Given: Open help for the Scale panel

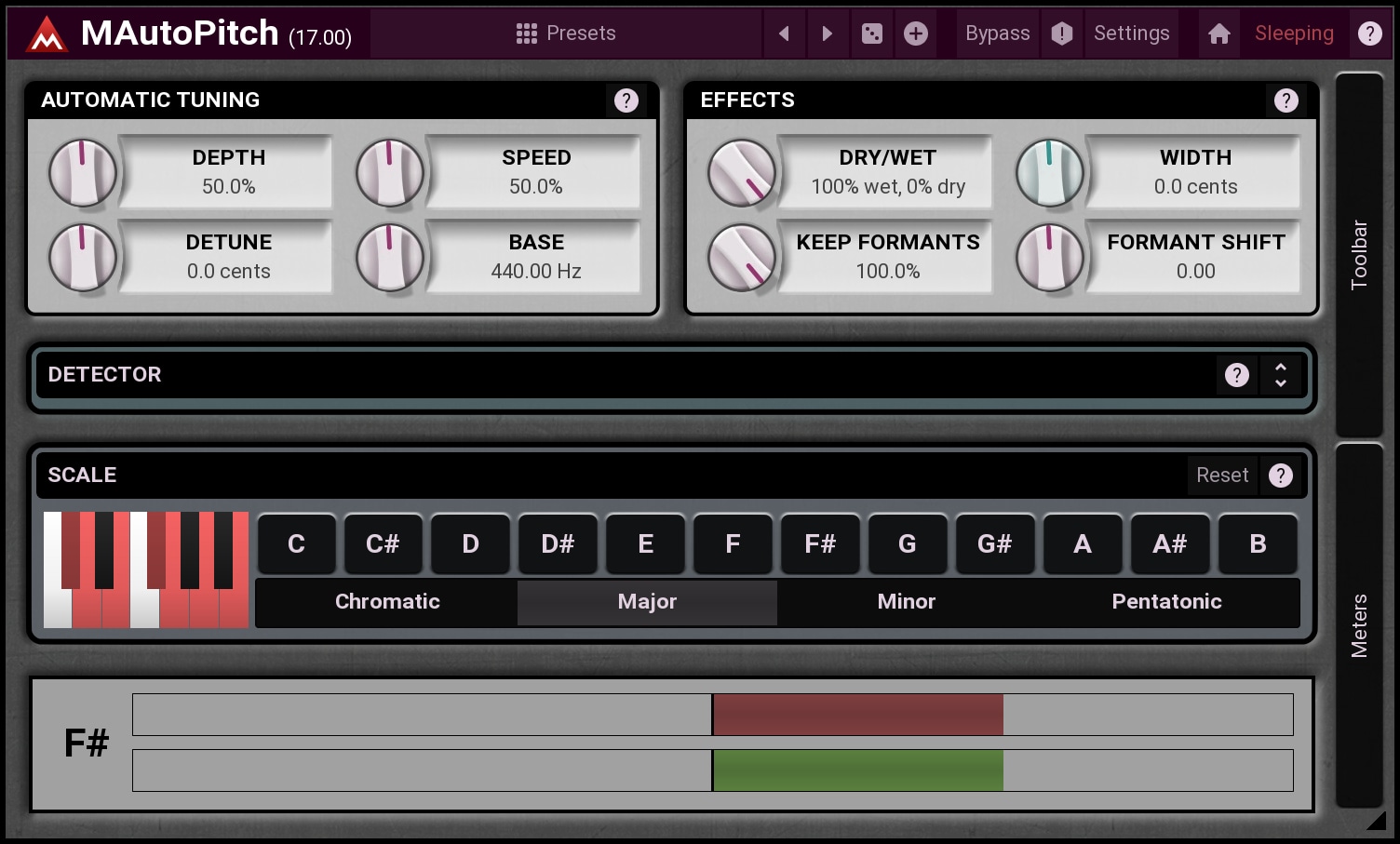Looking at the screenshot, I should (x=1281, y=476).
